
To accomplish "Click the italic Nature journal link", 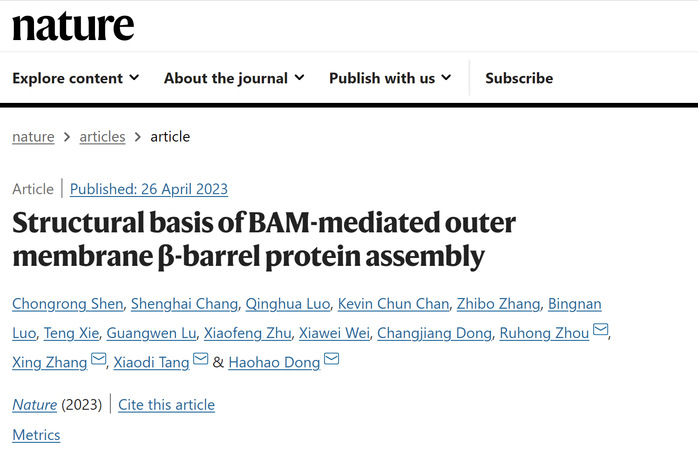I will pos(35,405).
